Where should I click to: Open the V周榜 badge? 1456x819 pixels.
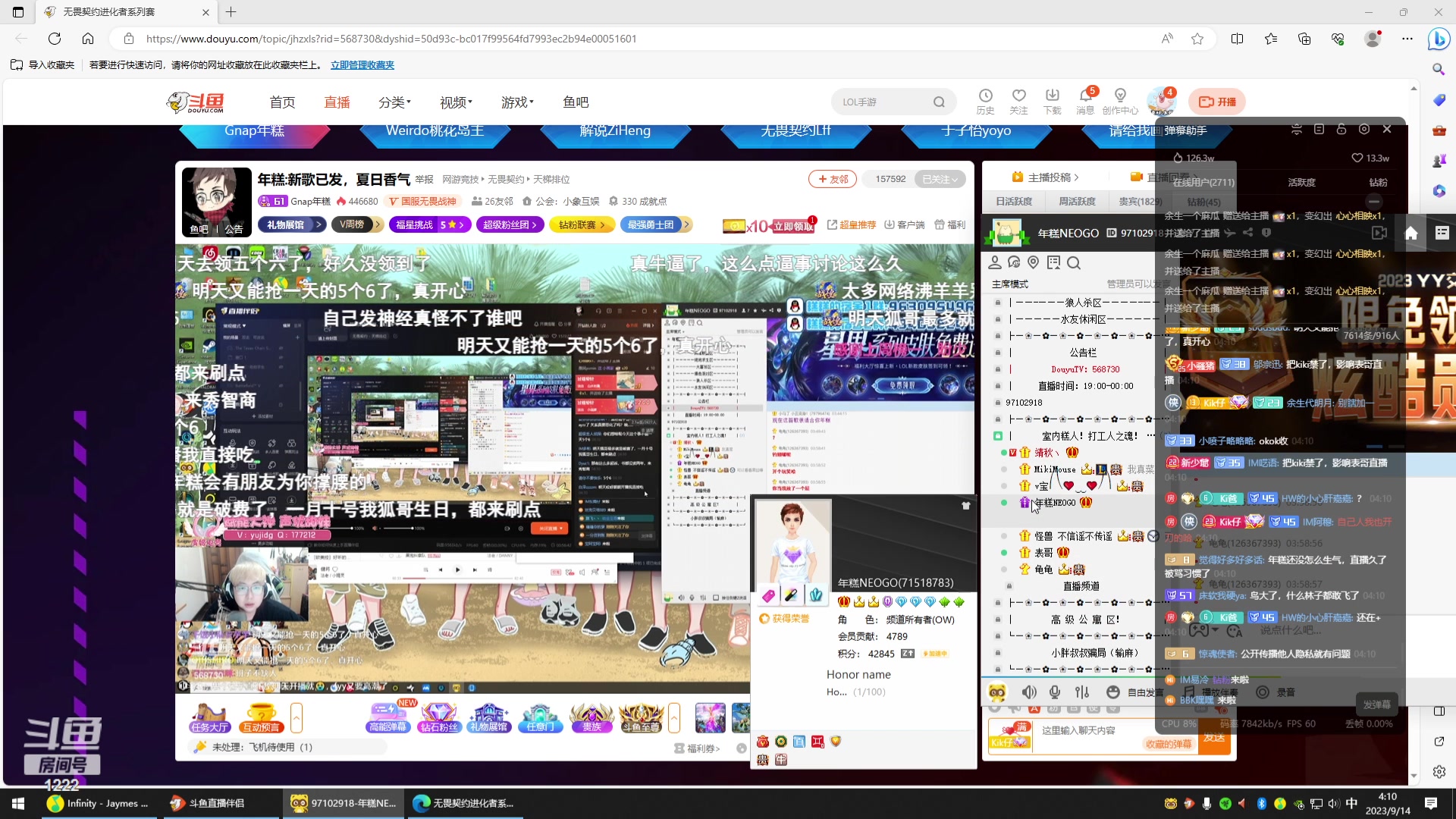[x=357, y=224]
